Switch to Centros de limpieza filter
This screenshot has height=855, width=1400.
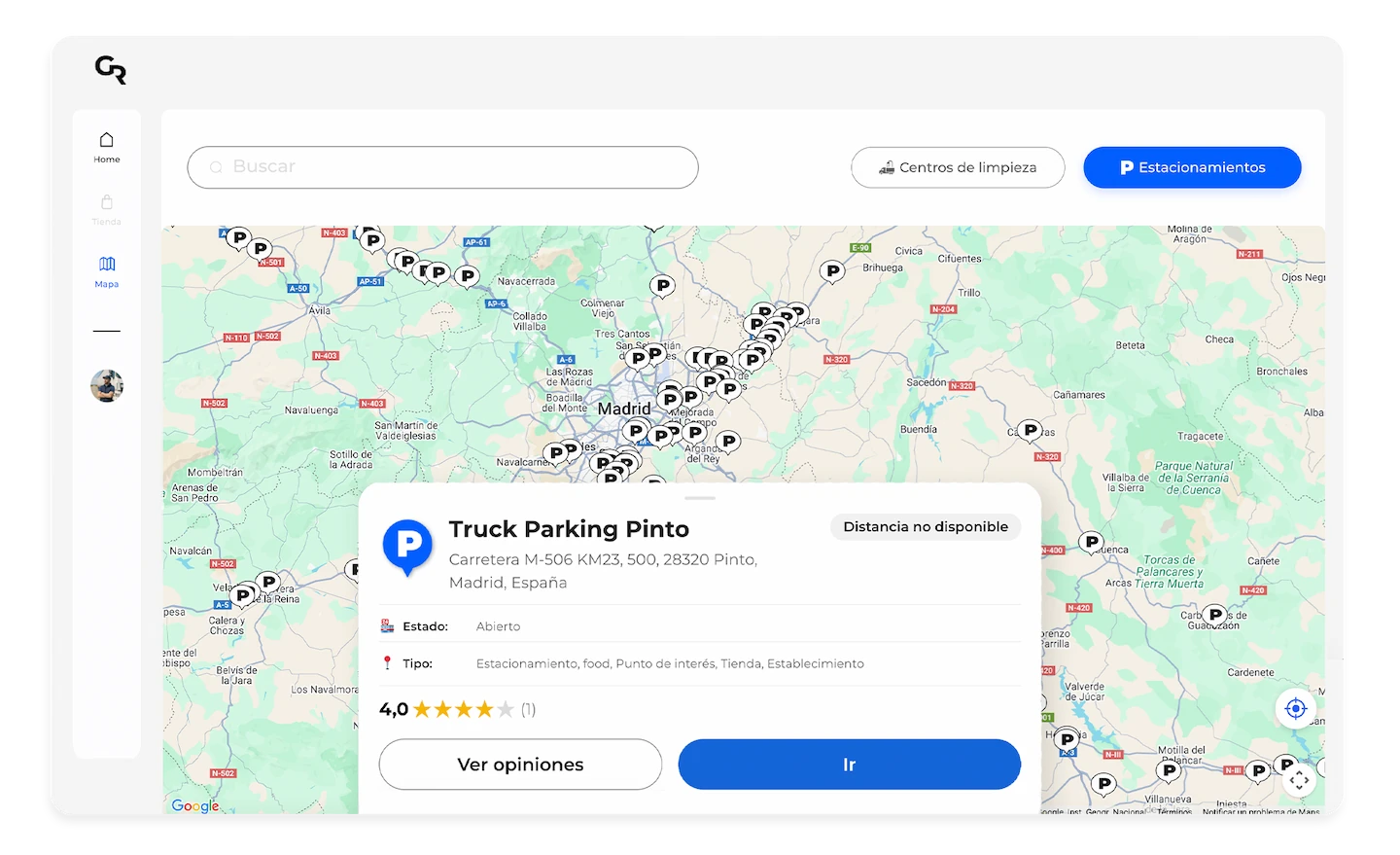[x=958, y=167]
